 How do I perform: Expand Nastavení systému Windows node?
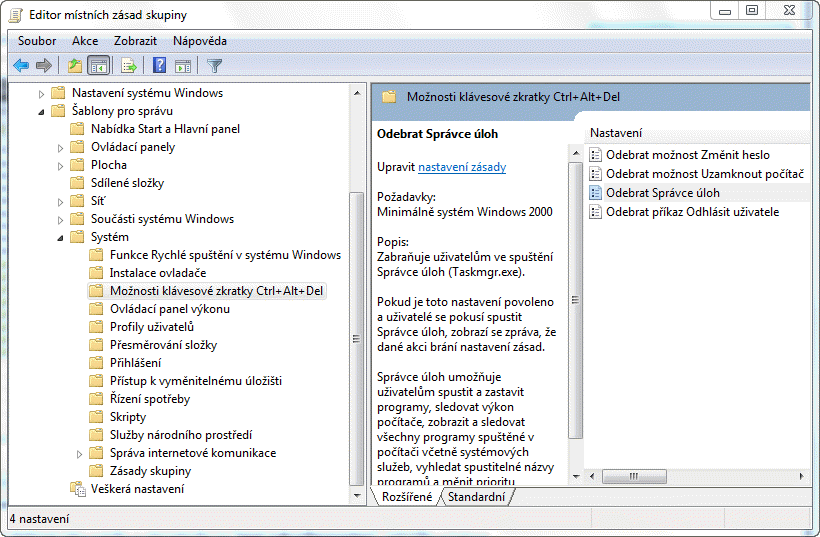pos(41,94)
